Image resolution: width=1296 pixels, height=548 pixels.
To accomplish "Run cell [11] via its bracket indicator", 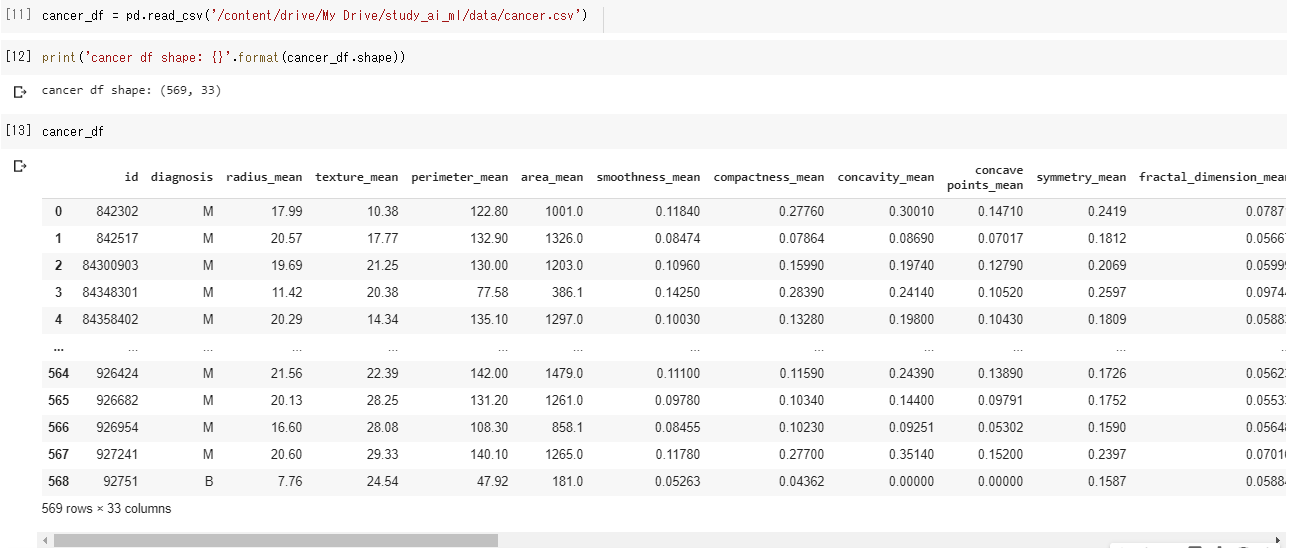I will (x=19, y=17).
